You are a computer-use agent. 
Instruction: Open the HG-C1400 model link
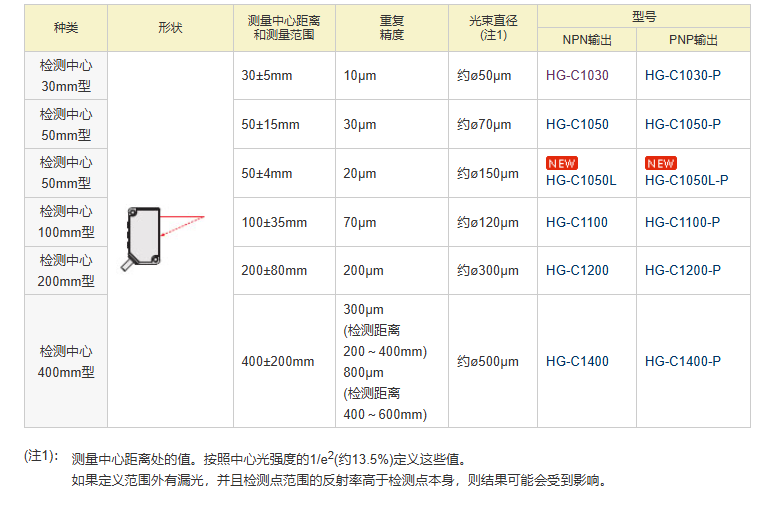tap(577, 361)
